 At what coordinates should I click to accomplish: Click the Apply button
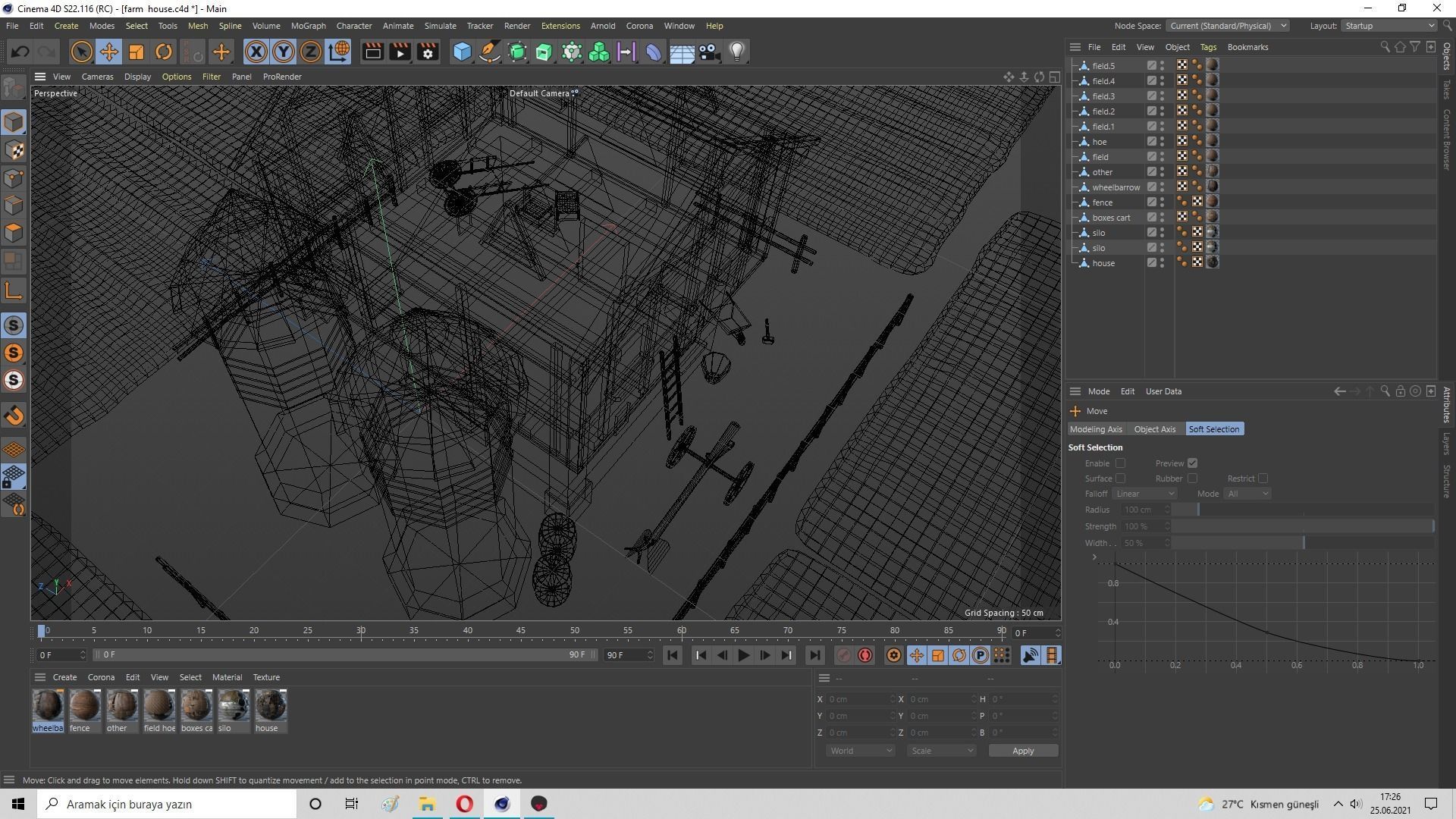(x=1023, y=751)
